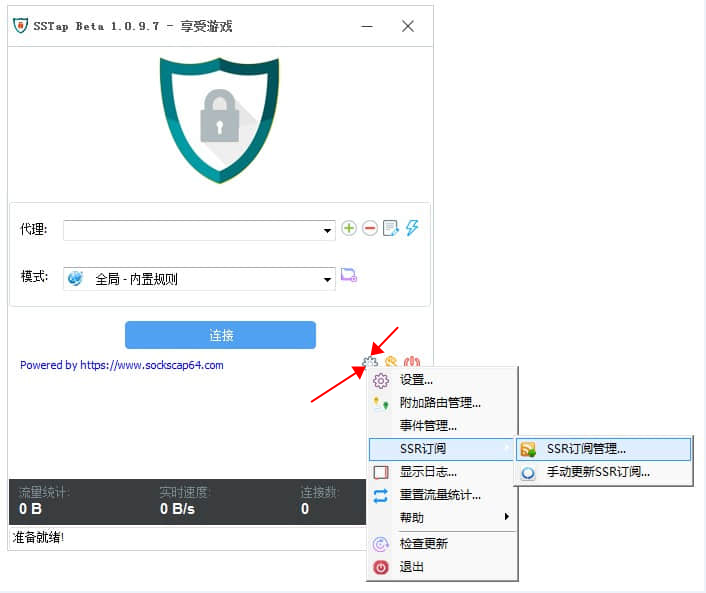Screen dimensions: 706x593
Task: Click the purple gear icon beside 设置
Action: pos(381,380)
